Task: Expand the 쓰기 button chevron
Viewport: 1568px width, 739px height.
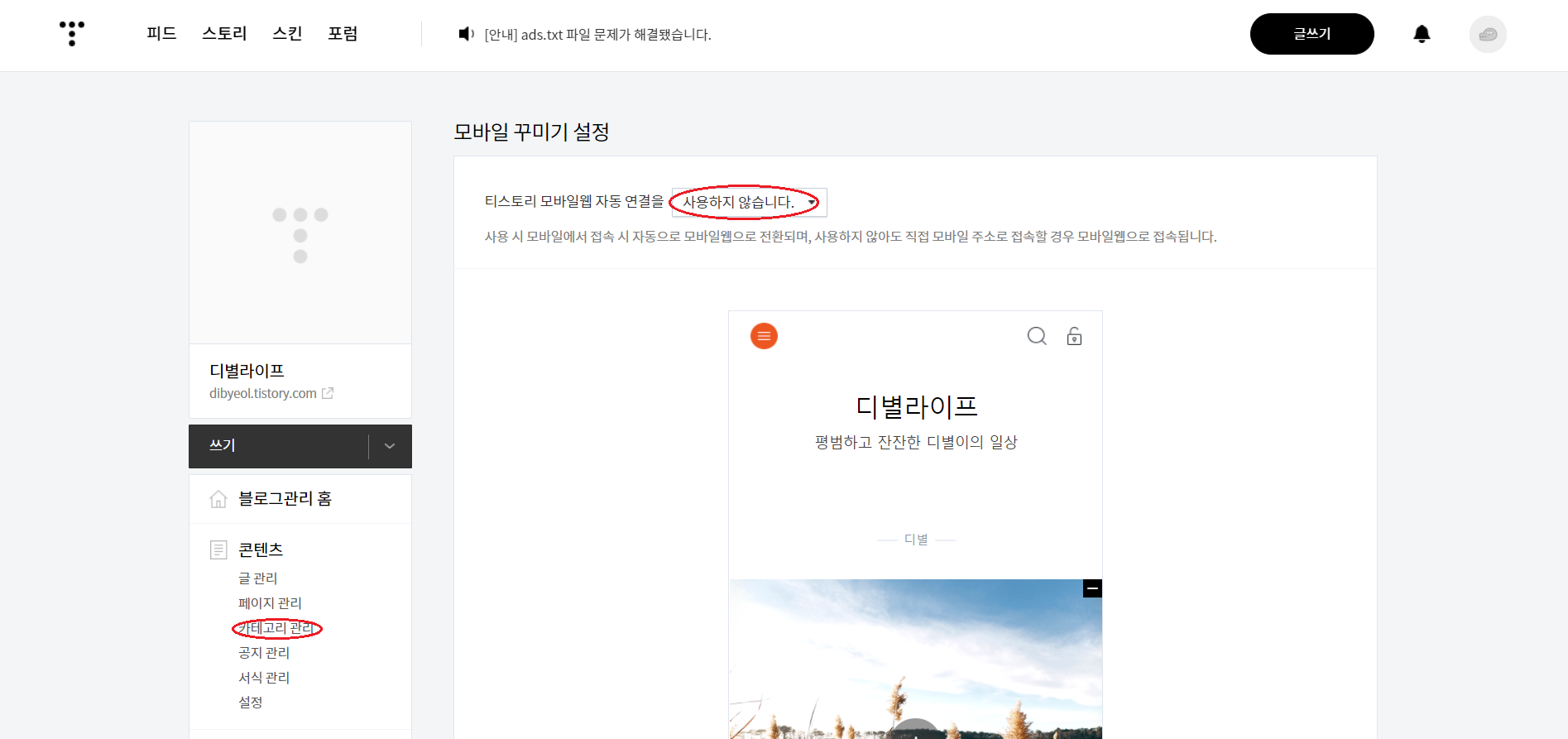Action: coord(390,446)
